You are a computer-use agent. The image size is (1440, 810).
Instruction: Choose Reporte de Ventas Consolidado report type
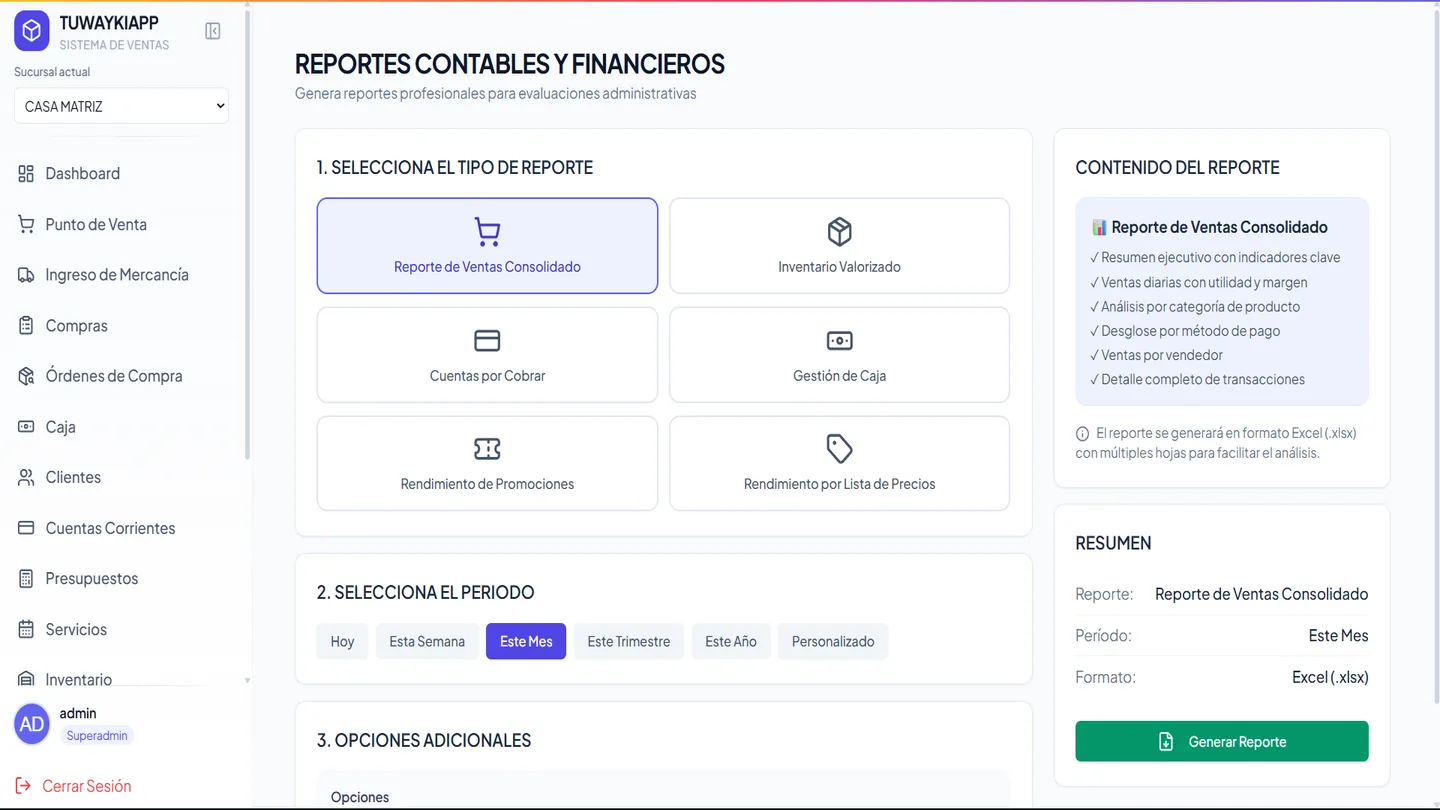click(x=487, y=246)
